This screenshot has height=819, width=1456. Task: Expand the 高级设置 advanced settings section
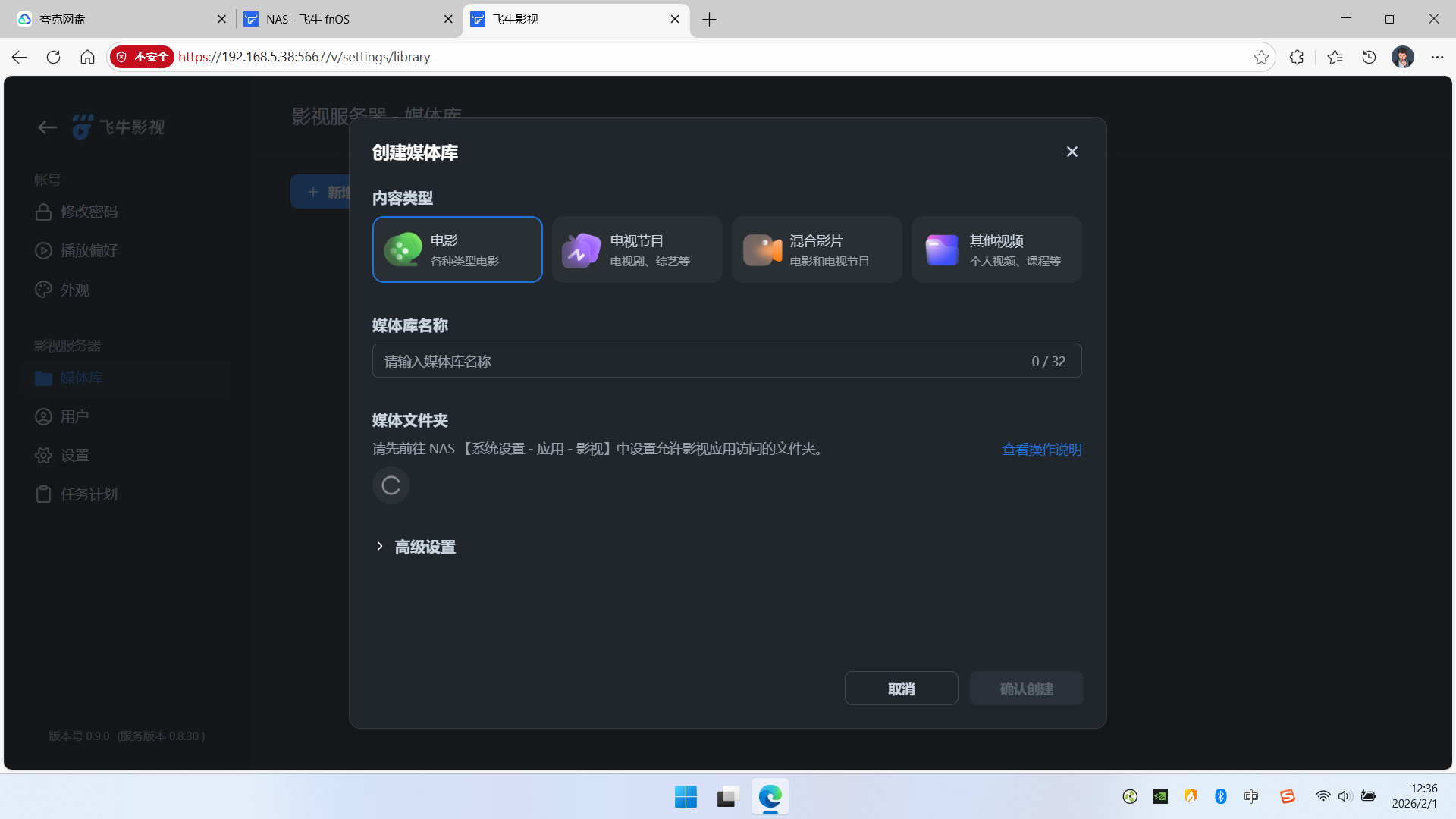coord(424,546)
